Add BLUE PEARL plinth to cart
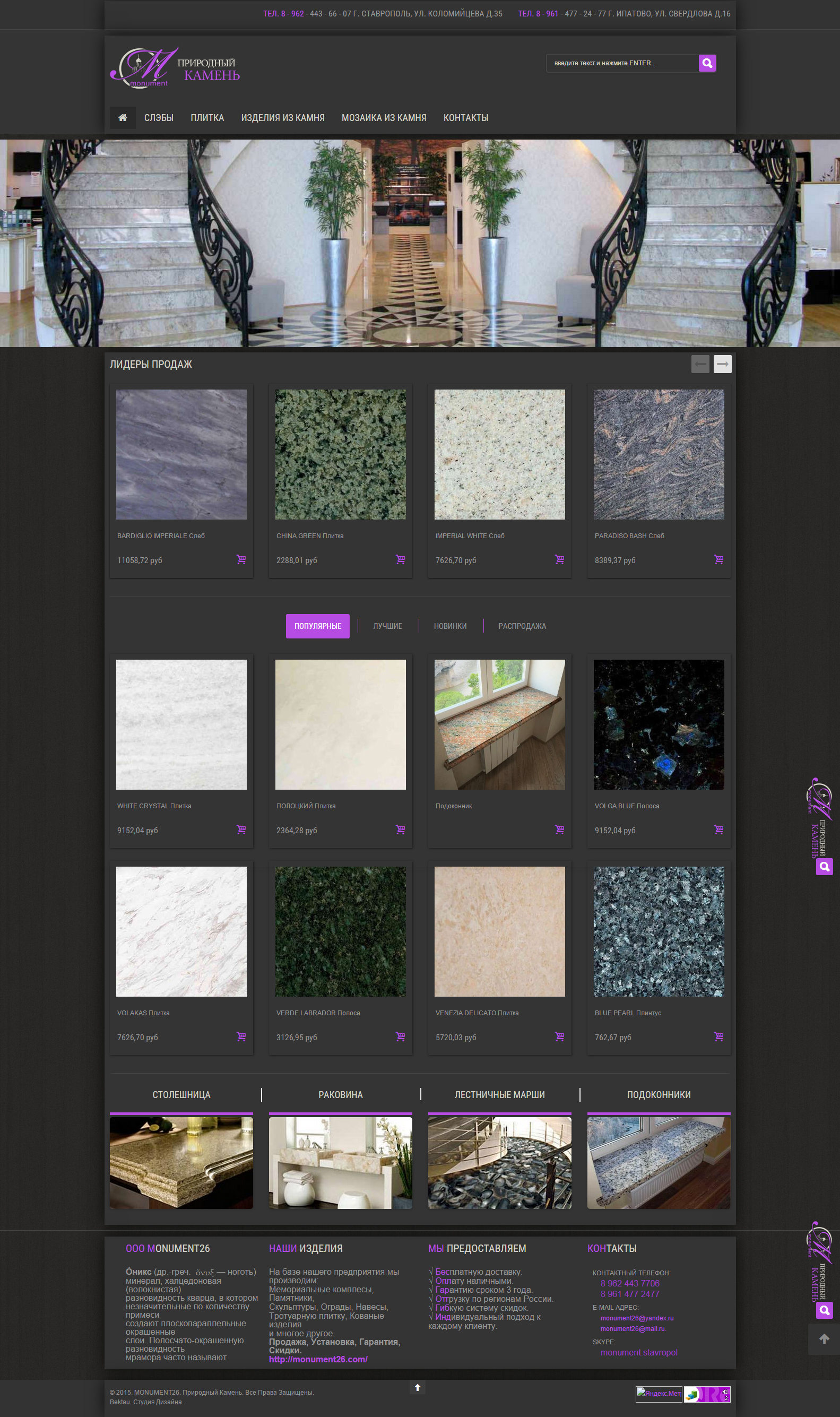This screenshot has width=840, height=1417. pos(718,1036)
